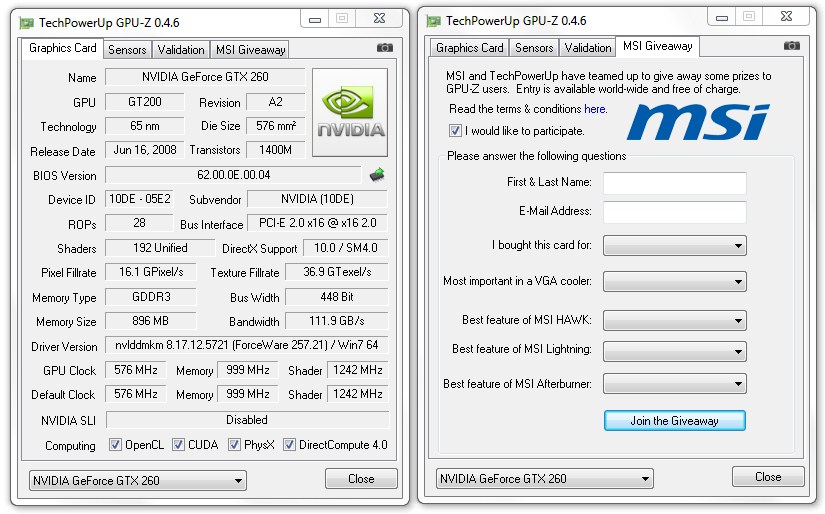Click the ROPs value 28
825x514 pixels.
click(x=139, y=223)
